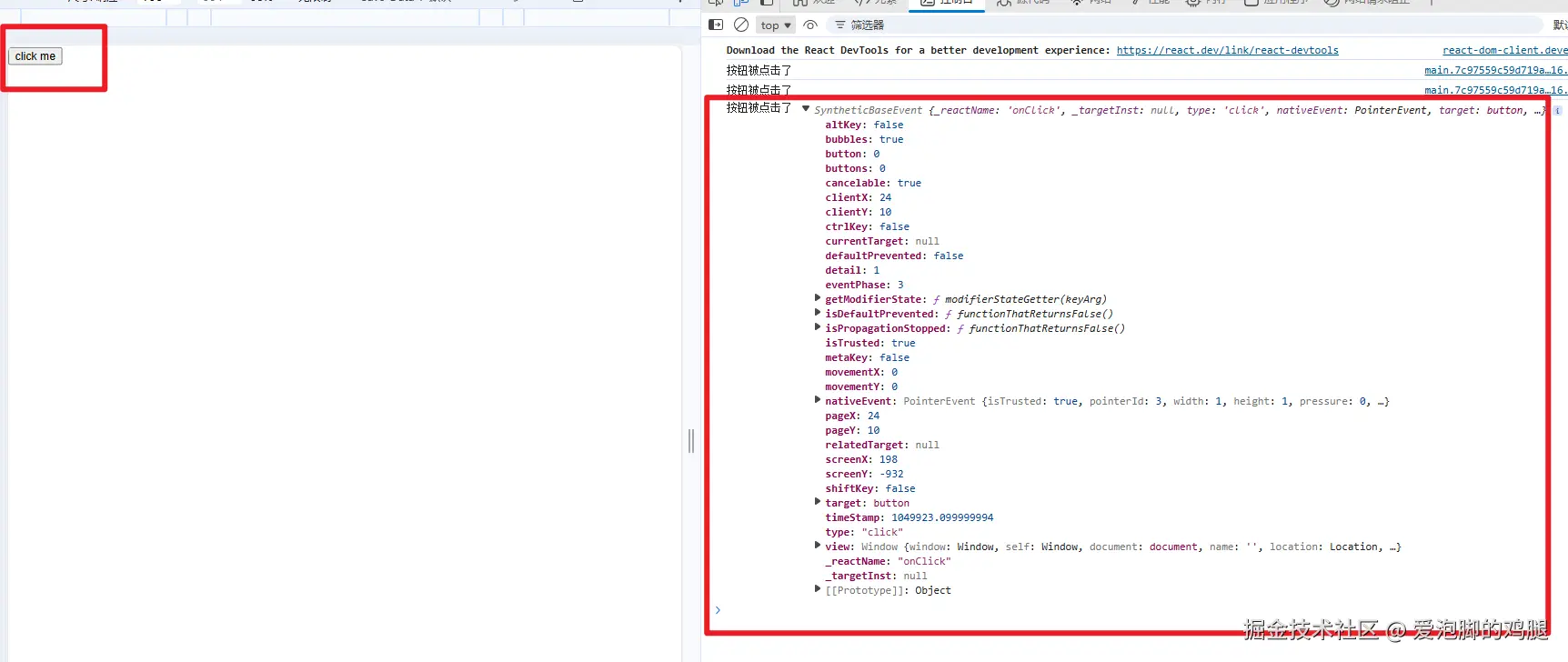Image resolution: width=1568 pixels, height=662 pixels.
Task: Select the 'screenY: -932' property
Action: (864, 475)
